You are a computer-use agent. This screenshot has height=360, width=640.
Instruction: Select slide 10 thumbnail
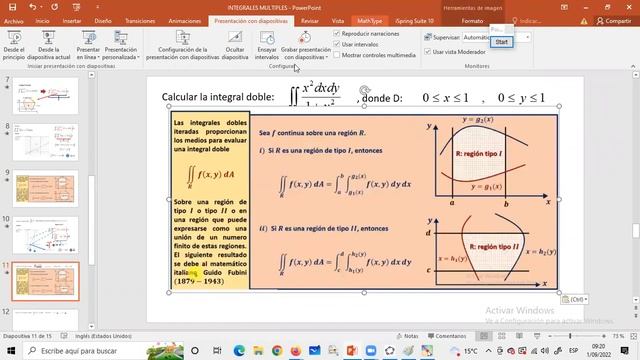[x=45, y=235]
